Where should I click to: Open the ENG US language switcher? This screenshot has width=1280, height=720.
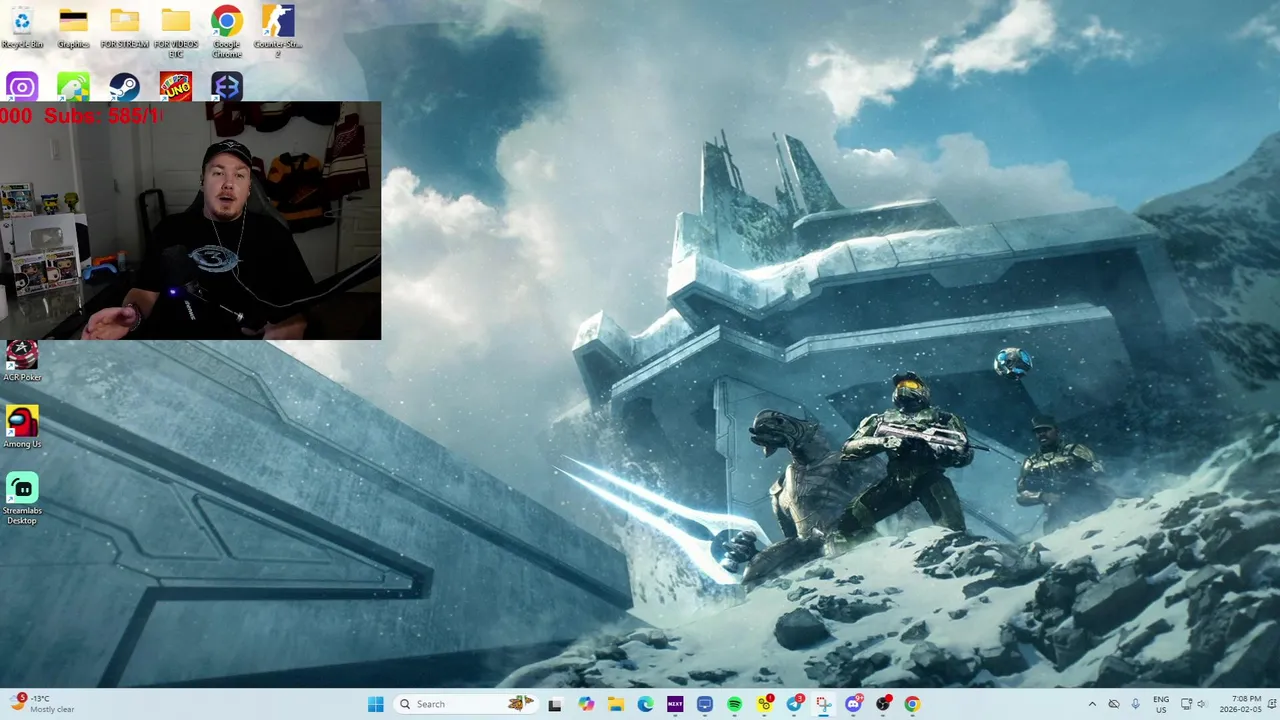coord(1161,704)
